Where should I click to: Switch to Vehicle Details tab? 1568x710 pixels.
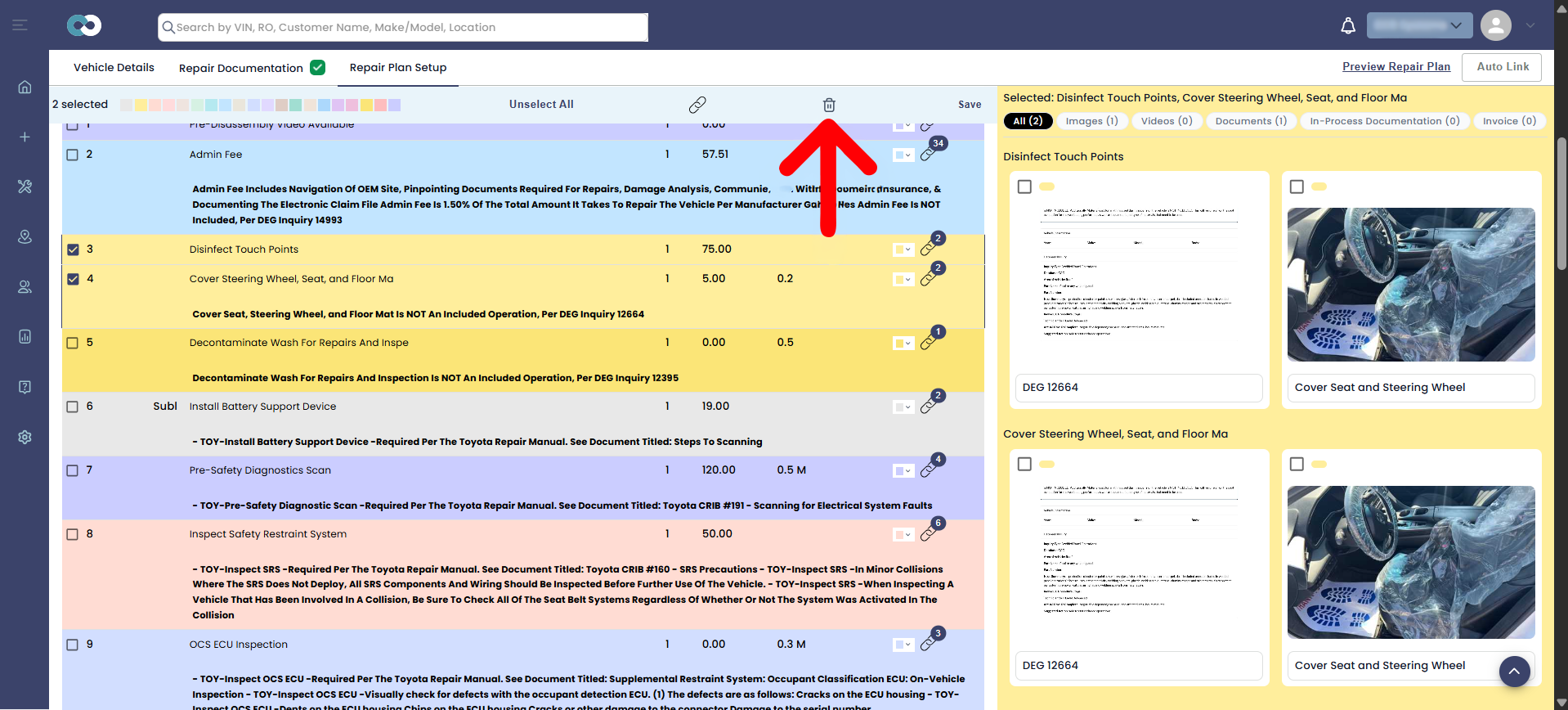click(114, 67)
